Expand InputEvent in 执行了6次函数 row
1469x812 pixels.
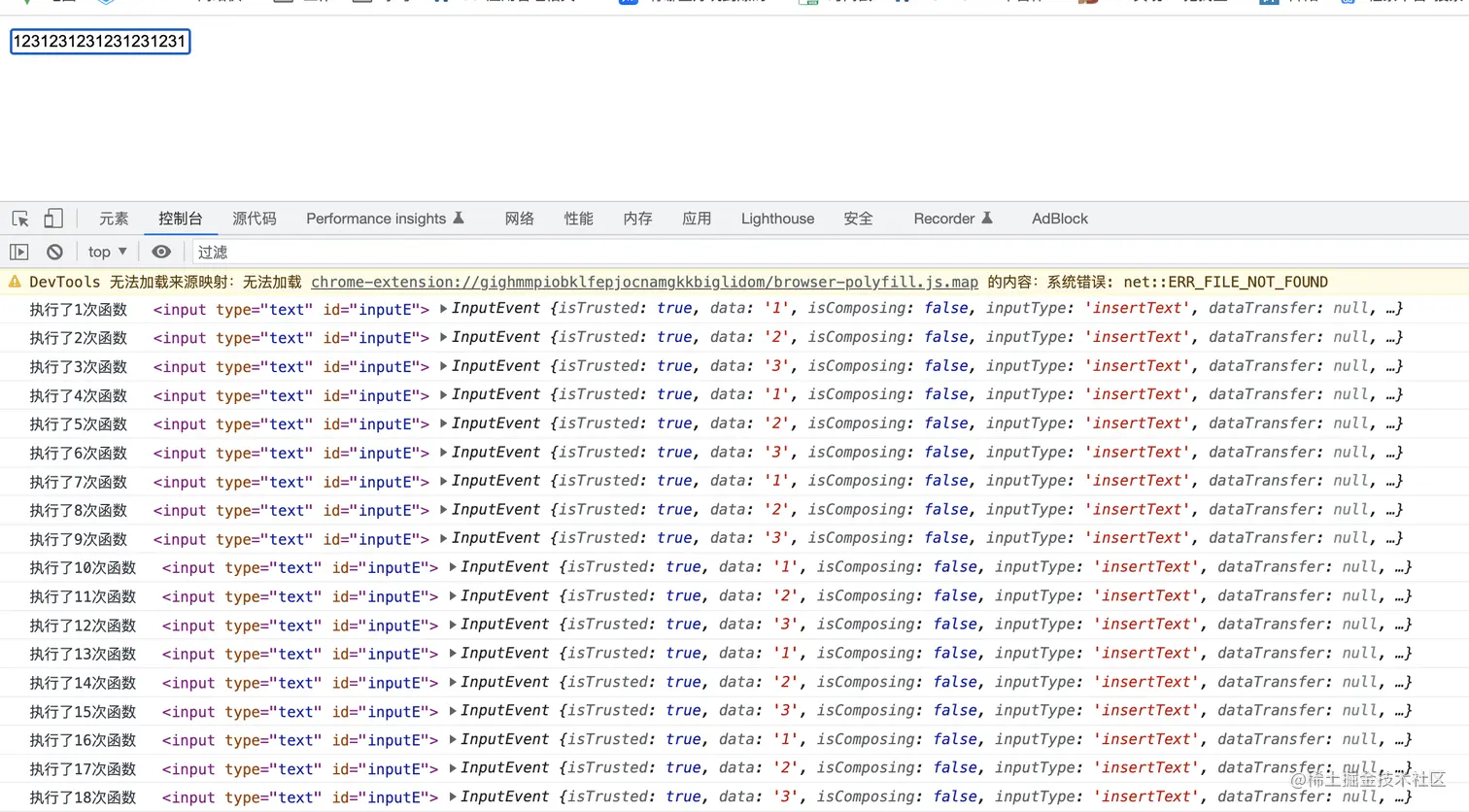pyautogui.click(x=444, y=453)
